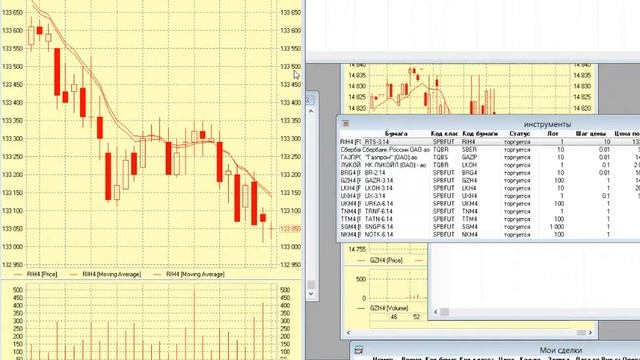The height and width of the screenshot is (360, 640).
Task: Click up arrow of RIH4 chart vertical scrollbar
Action: [x=311, y=111]
